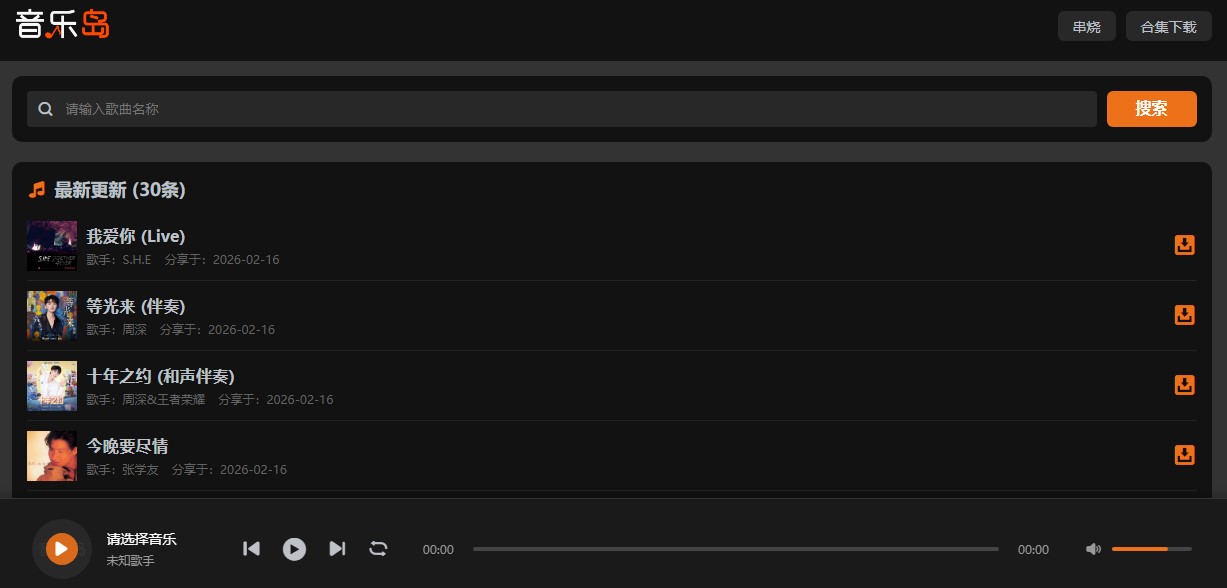Click the 音乐岛 site logo

[62, 24]
